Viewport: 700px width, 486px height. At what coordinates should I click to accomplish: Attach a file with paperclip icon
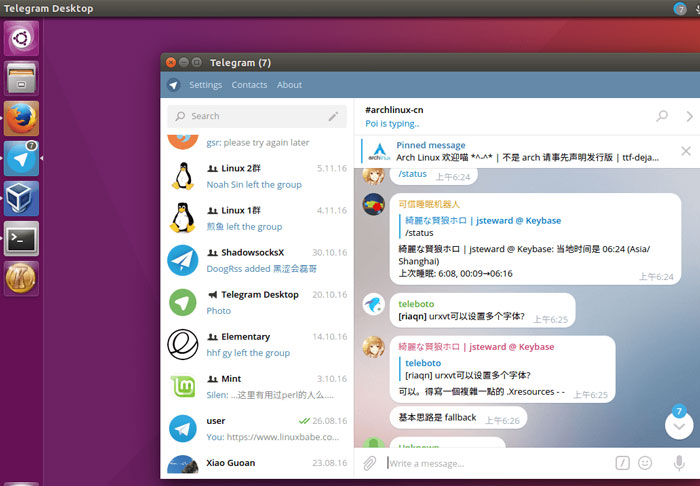tap(369, 464)
